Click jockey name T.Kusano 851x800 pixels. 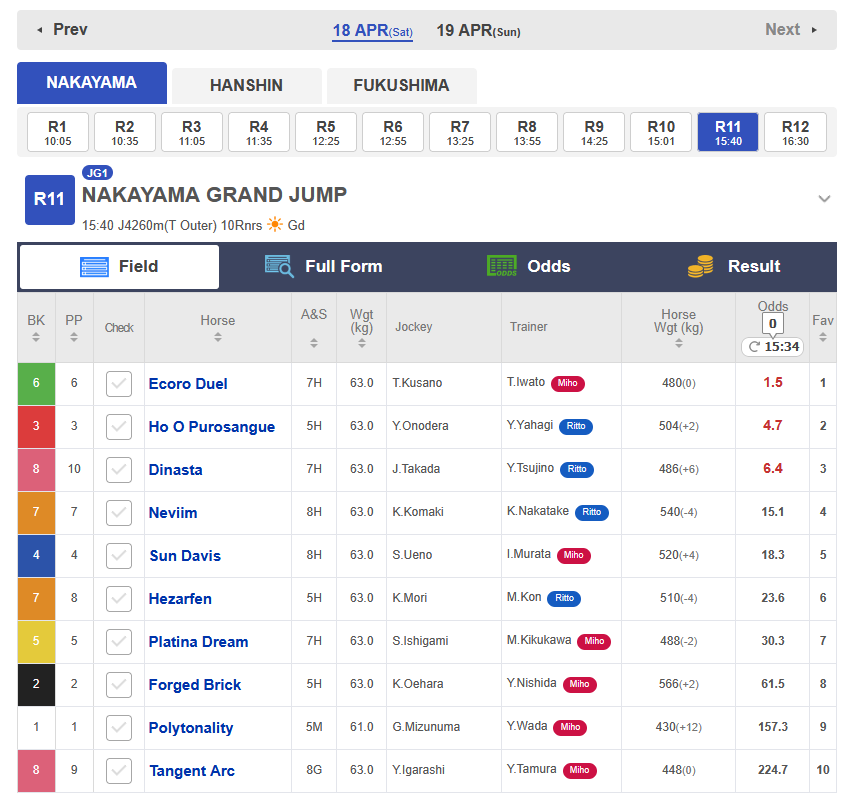pos(417,383)
